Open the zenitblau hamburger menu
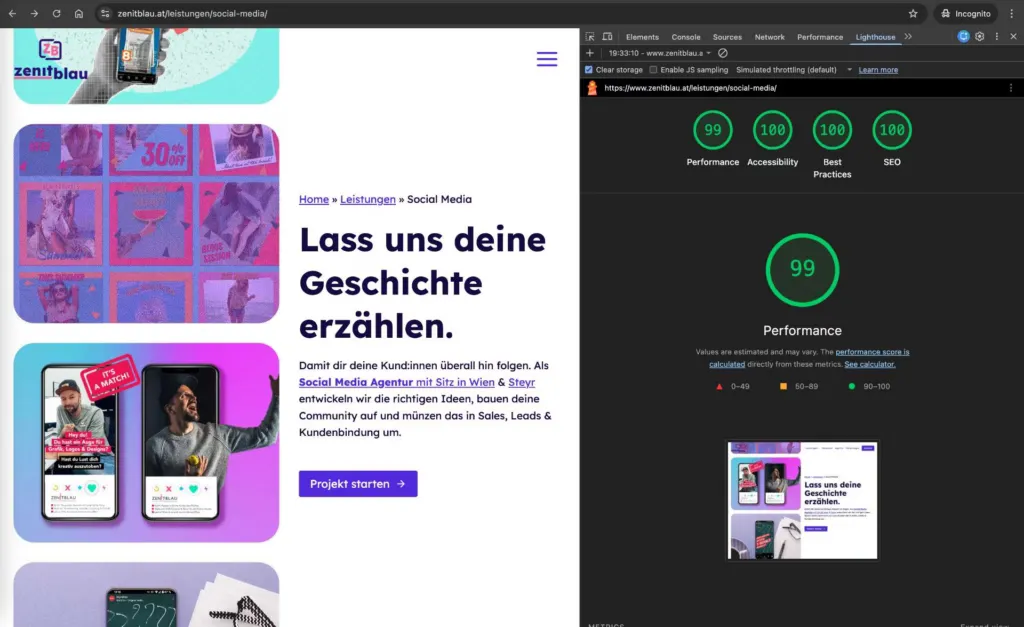Viewport: 1024px width, 627px height. 547,59
